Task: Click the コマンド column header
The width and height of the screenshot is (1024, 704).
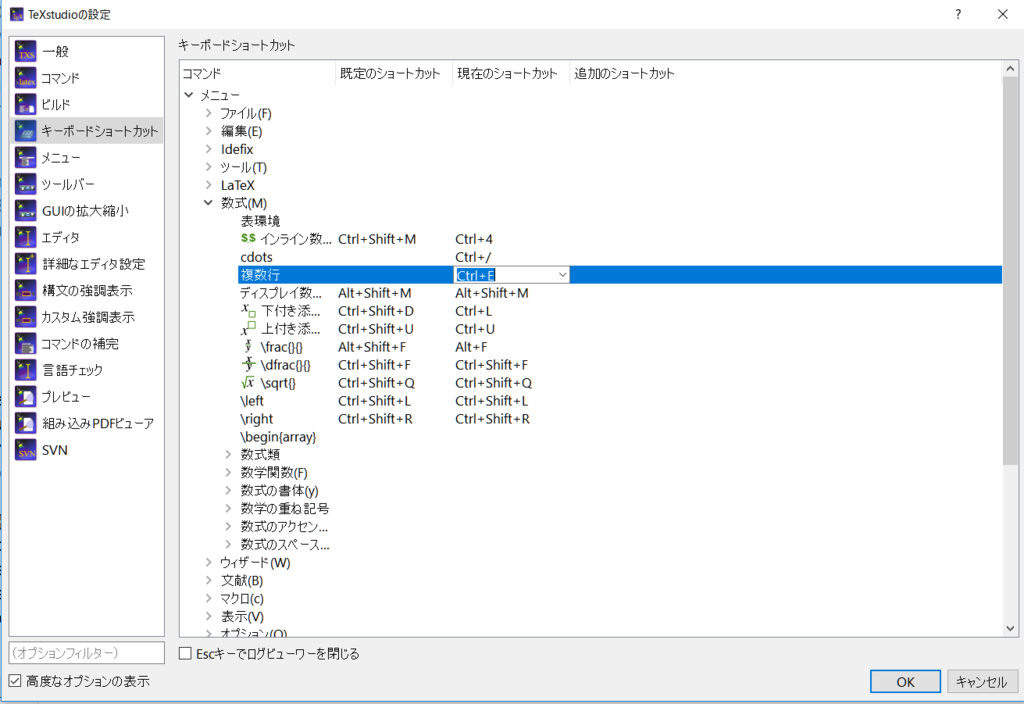Action: 257,73
